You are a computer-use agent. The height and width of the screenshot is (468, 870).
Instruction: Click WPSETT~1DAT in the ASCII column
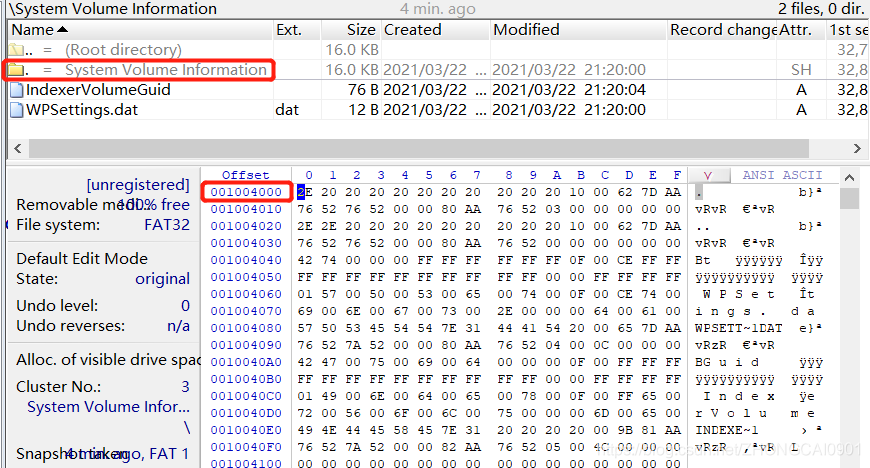(739, 328)
